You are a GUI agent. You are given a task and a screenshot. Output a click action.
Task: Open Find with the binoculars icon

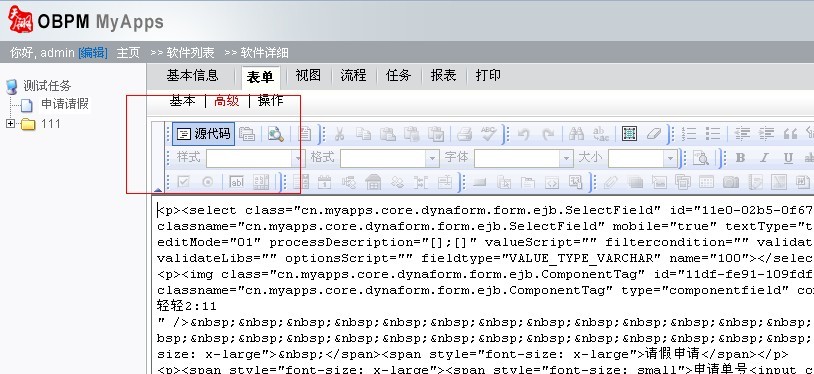coord(576,134)
